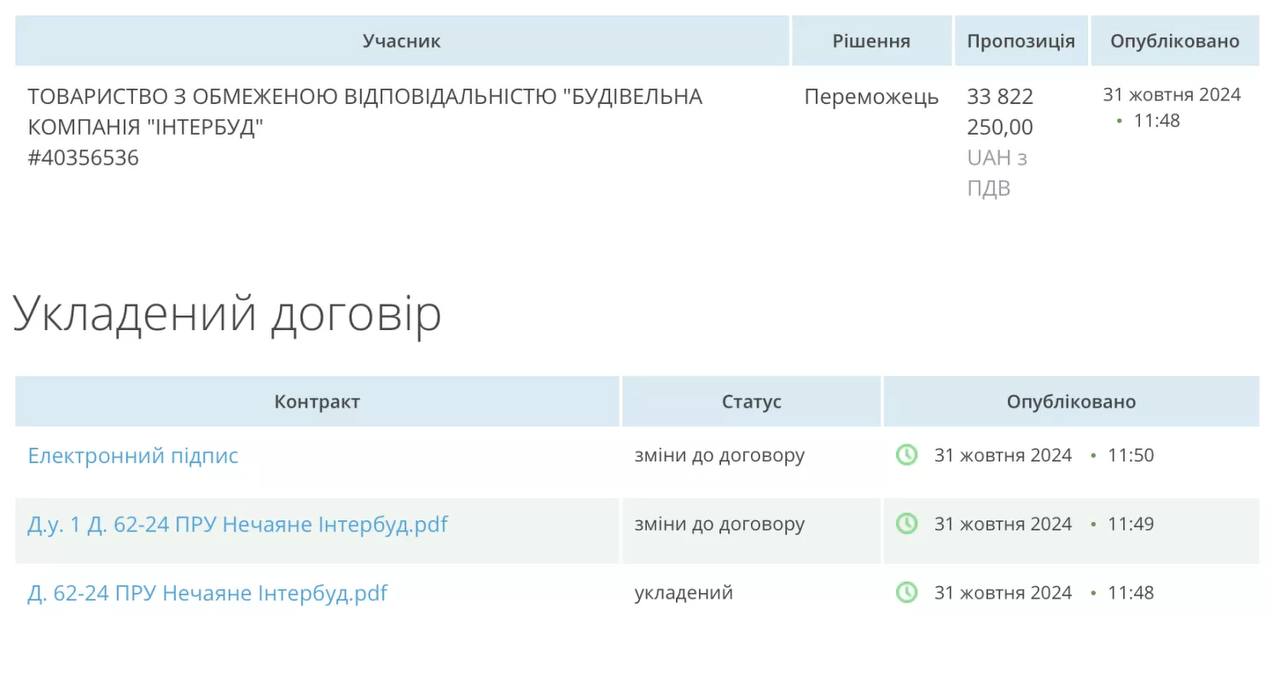Viewport: 1280px width, 690px height.
Task: Select the Пропозиція column header
Action: (1020, 41)
